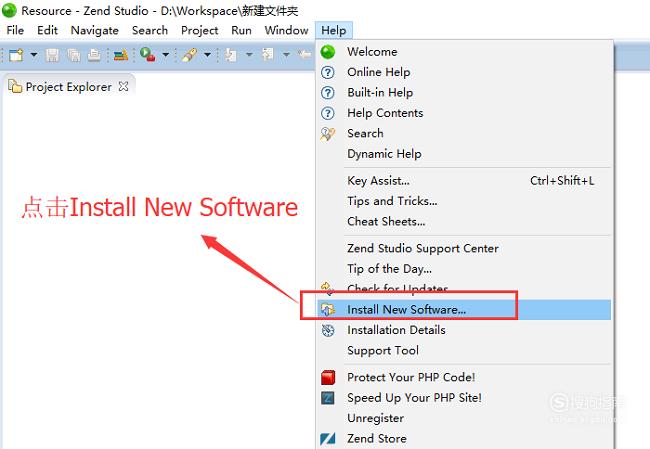
Task: Click the Last Edit Location icon
Action: pyautogui.click(x=305, y=54)
